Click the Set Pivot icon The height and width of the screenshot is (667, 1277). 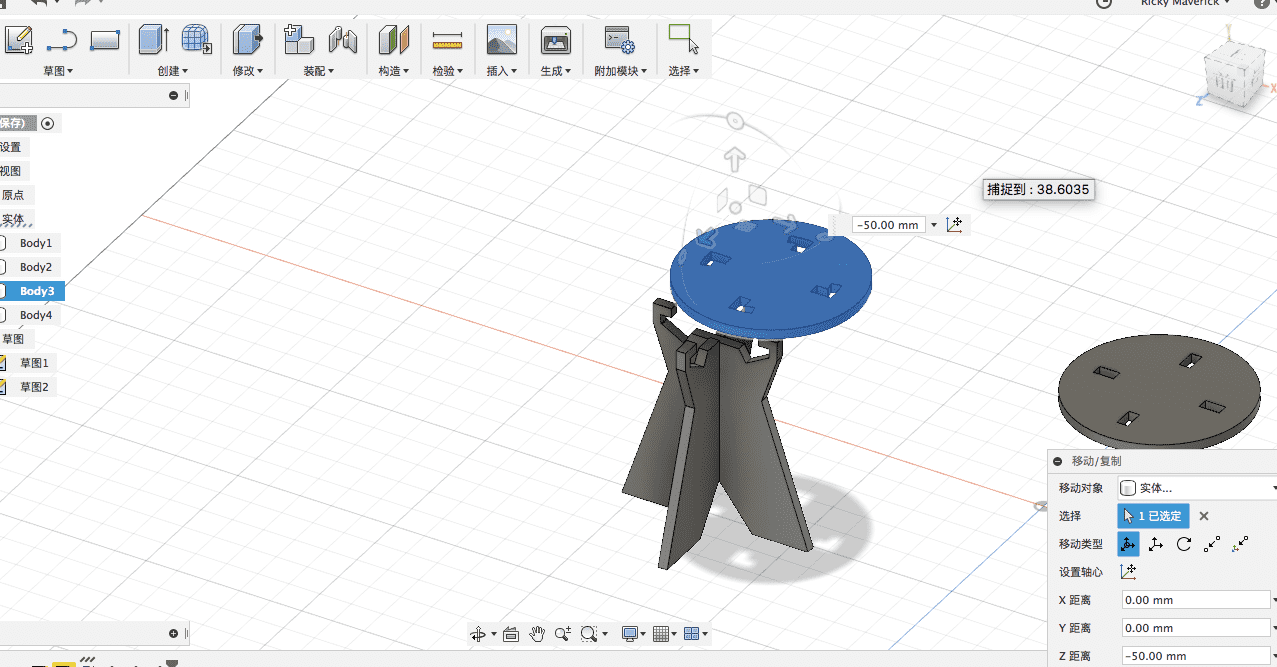[x=1128, y=572]
